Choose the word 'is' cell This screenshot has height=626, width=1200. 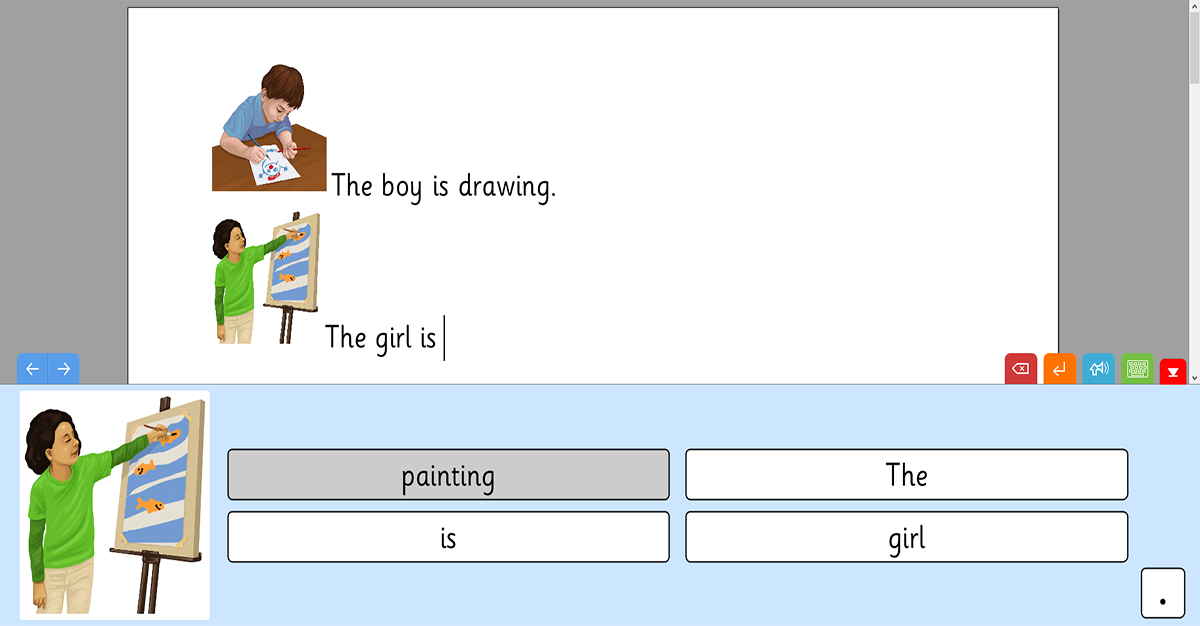click(448, 538)
